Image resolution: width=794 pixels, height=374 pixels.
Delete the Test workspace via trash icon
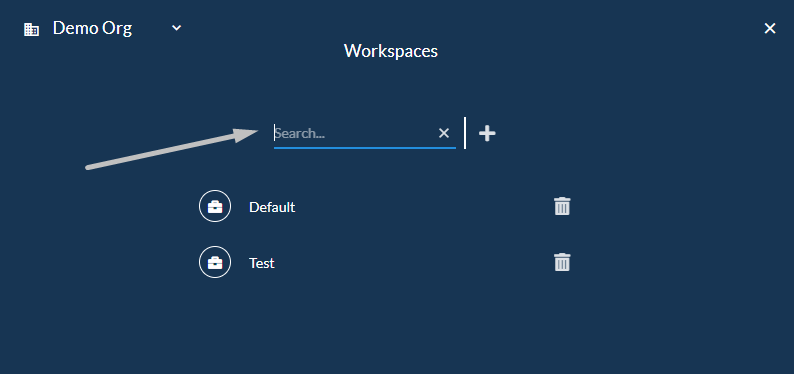click(562, 262)
